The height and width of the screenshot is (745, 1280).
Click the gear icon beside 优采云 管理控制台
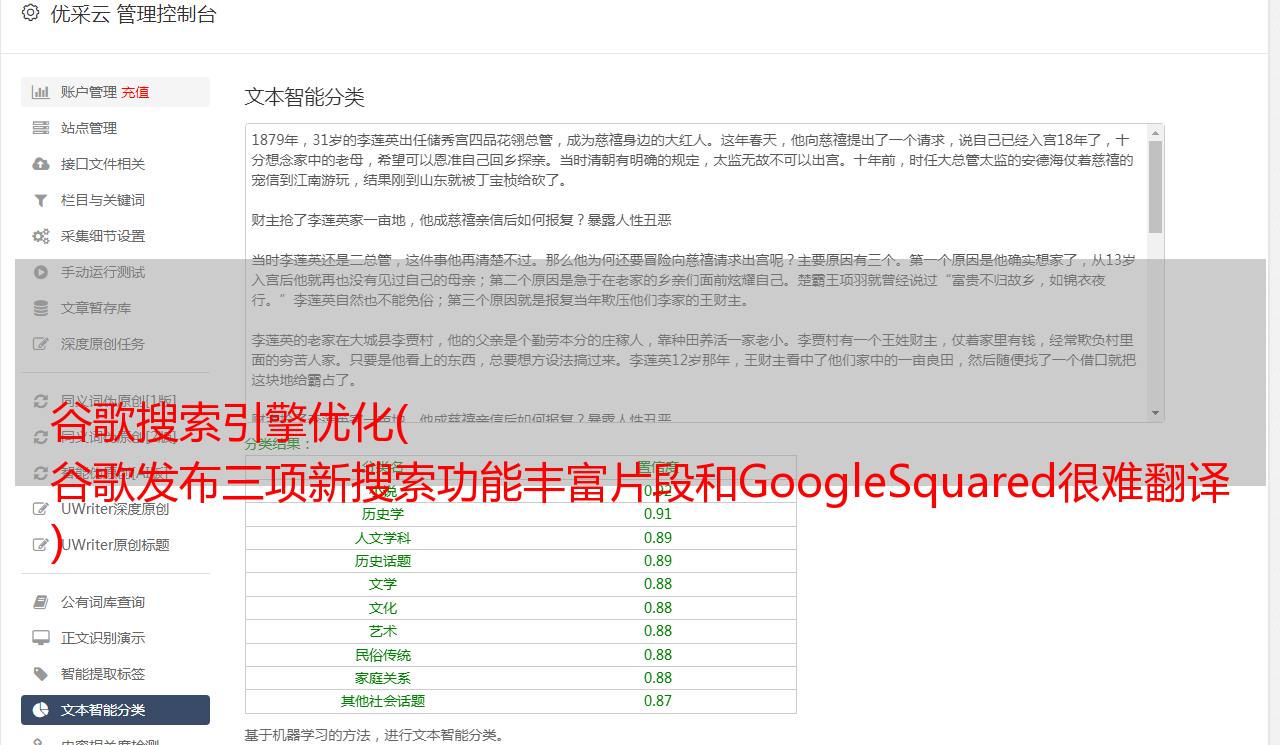click(x=30, y=14)
